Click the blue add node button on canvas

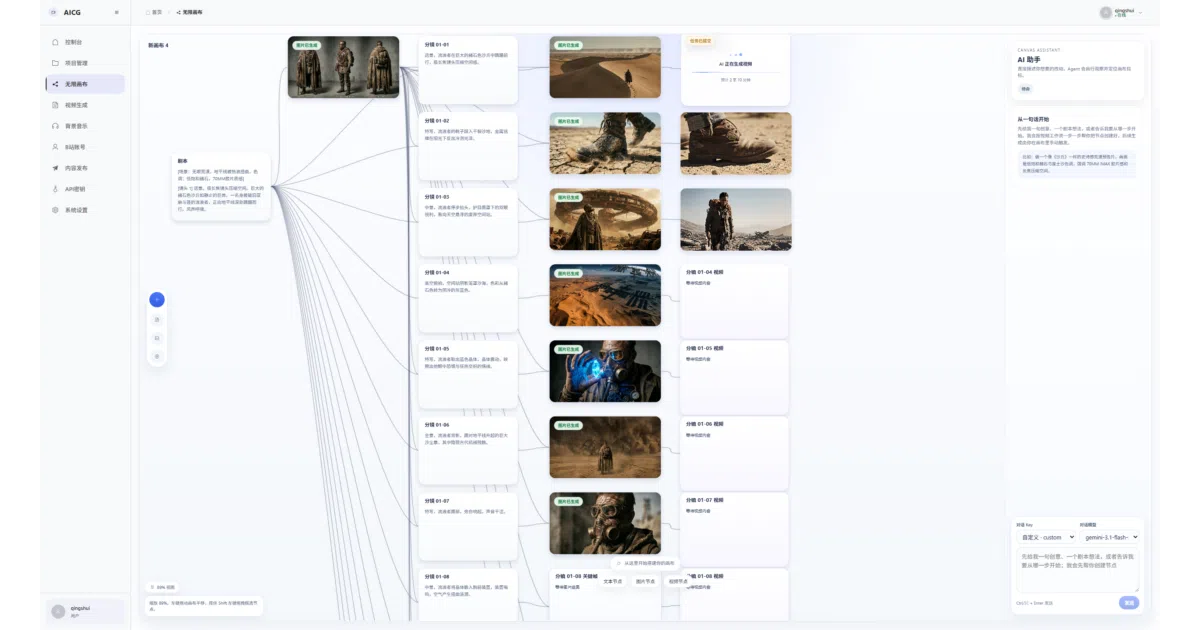pyautogui.click(x=157, y=299)
